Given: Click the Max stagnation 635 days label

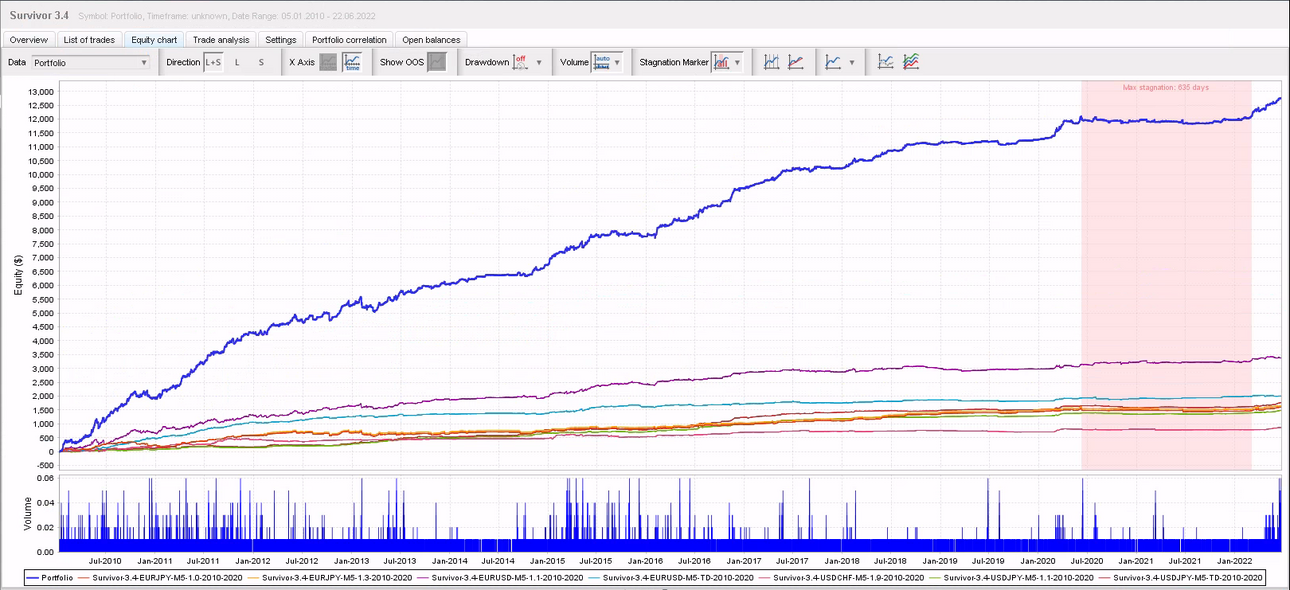Looking at the screenshot, I should click(x=1166, y=88).
